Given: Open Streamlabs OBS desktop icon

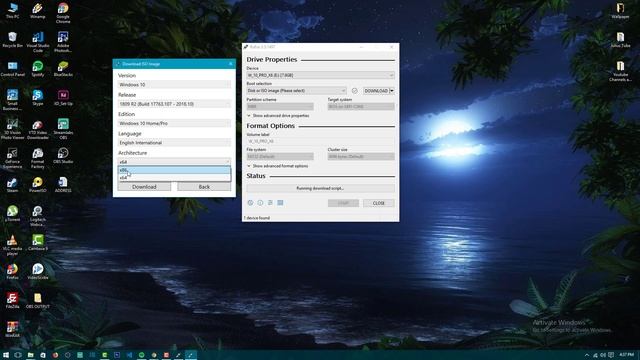Looking at the screenshot, I should coord(63,129).
